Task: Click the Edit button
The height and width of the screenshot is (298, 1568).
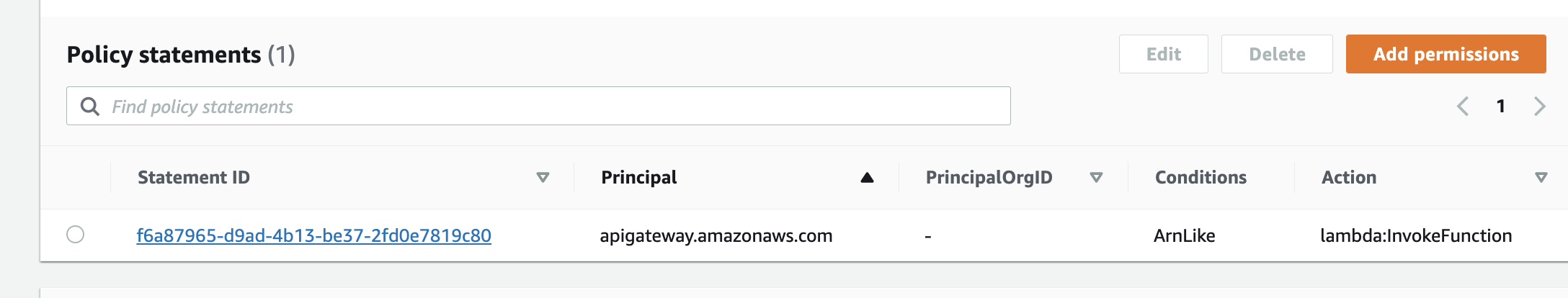Action: click(x=1163, y=54)
